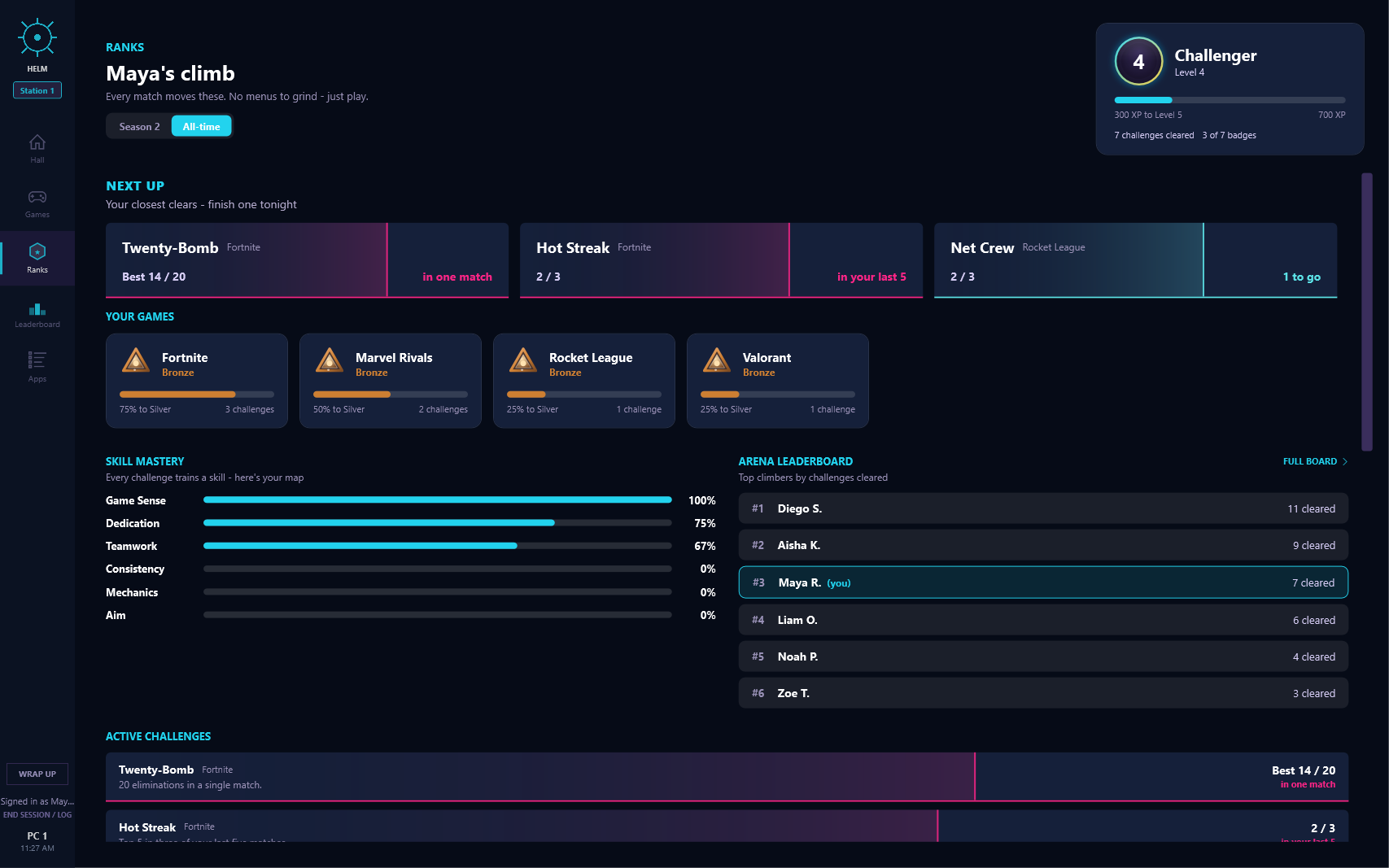Click the Fortnite Bronze rank emblem
Image resolution: width=1389 pixels, height=868 pixels.
click(x=136, y=360)
